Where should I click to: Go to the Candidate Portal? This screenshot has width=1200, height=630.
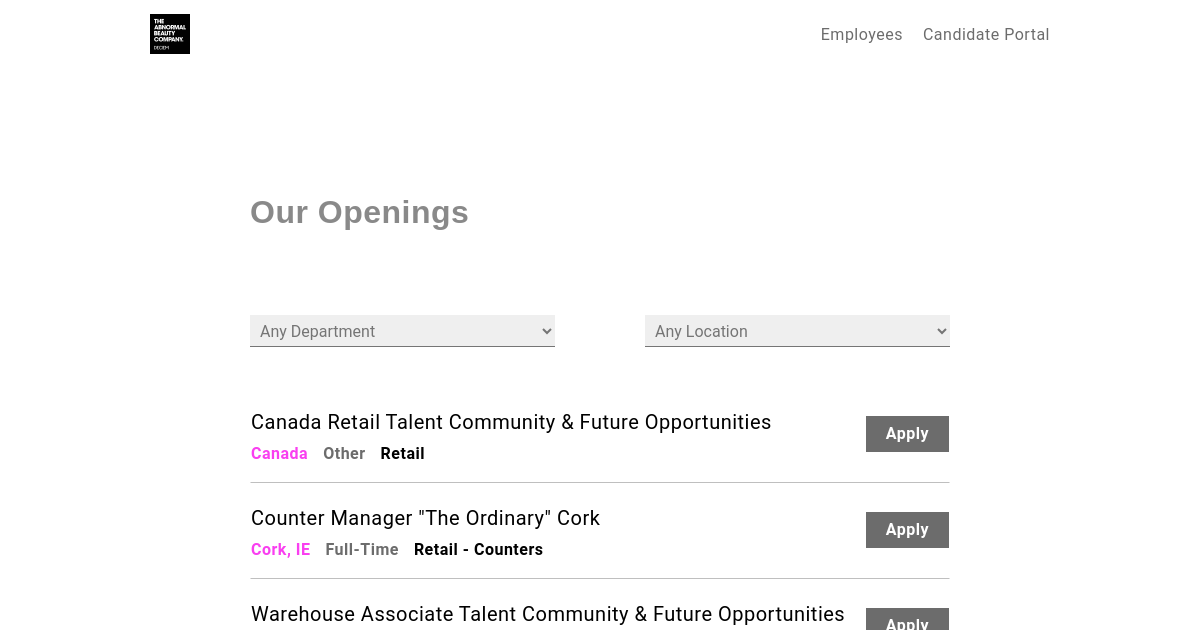tap(986, 35)
